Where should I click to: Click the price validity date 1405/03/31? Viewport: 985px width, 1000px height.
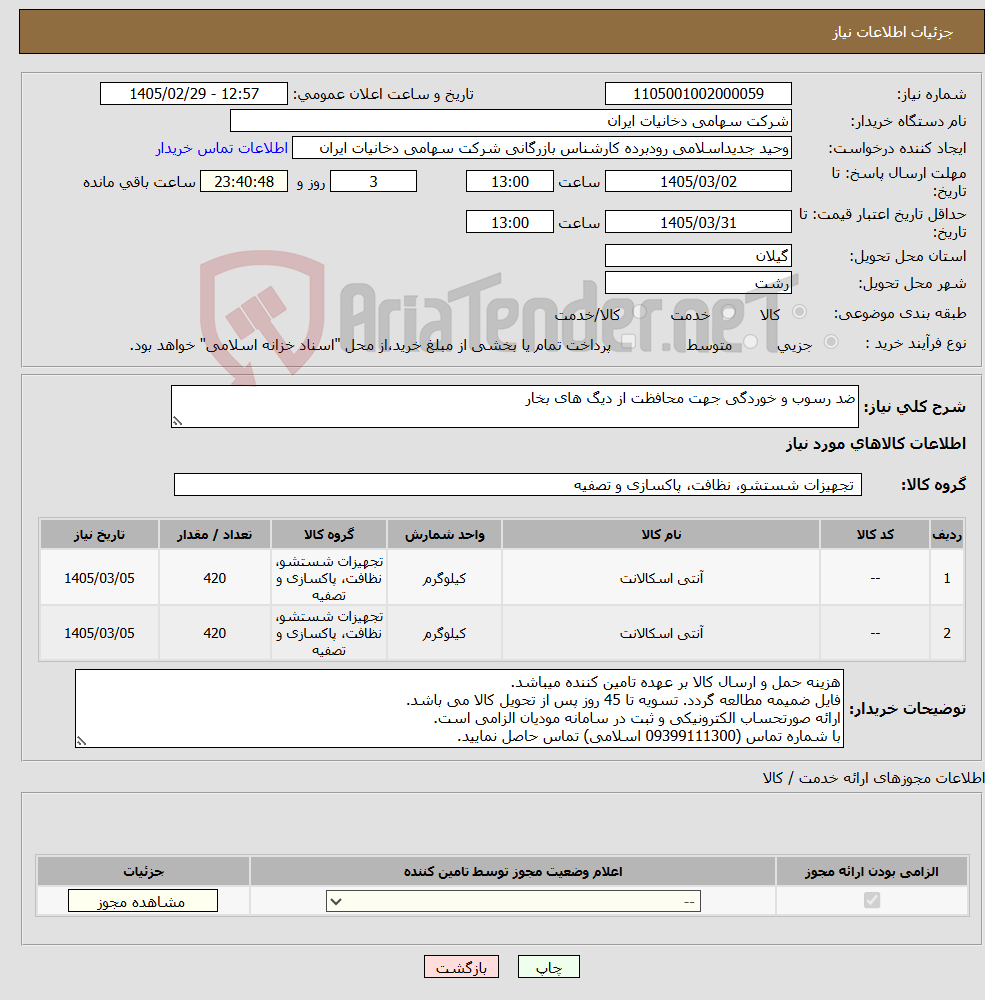(698, 222)
